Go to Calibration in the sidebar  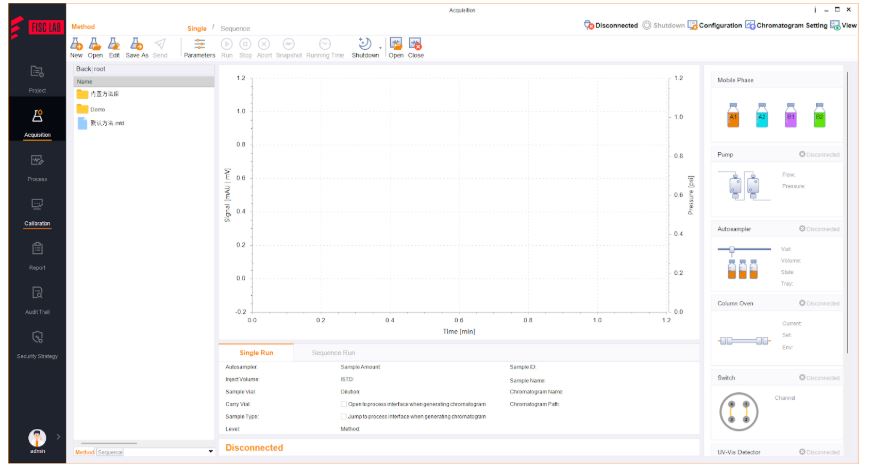37,209
